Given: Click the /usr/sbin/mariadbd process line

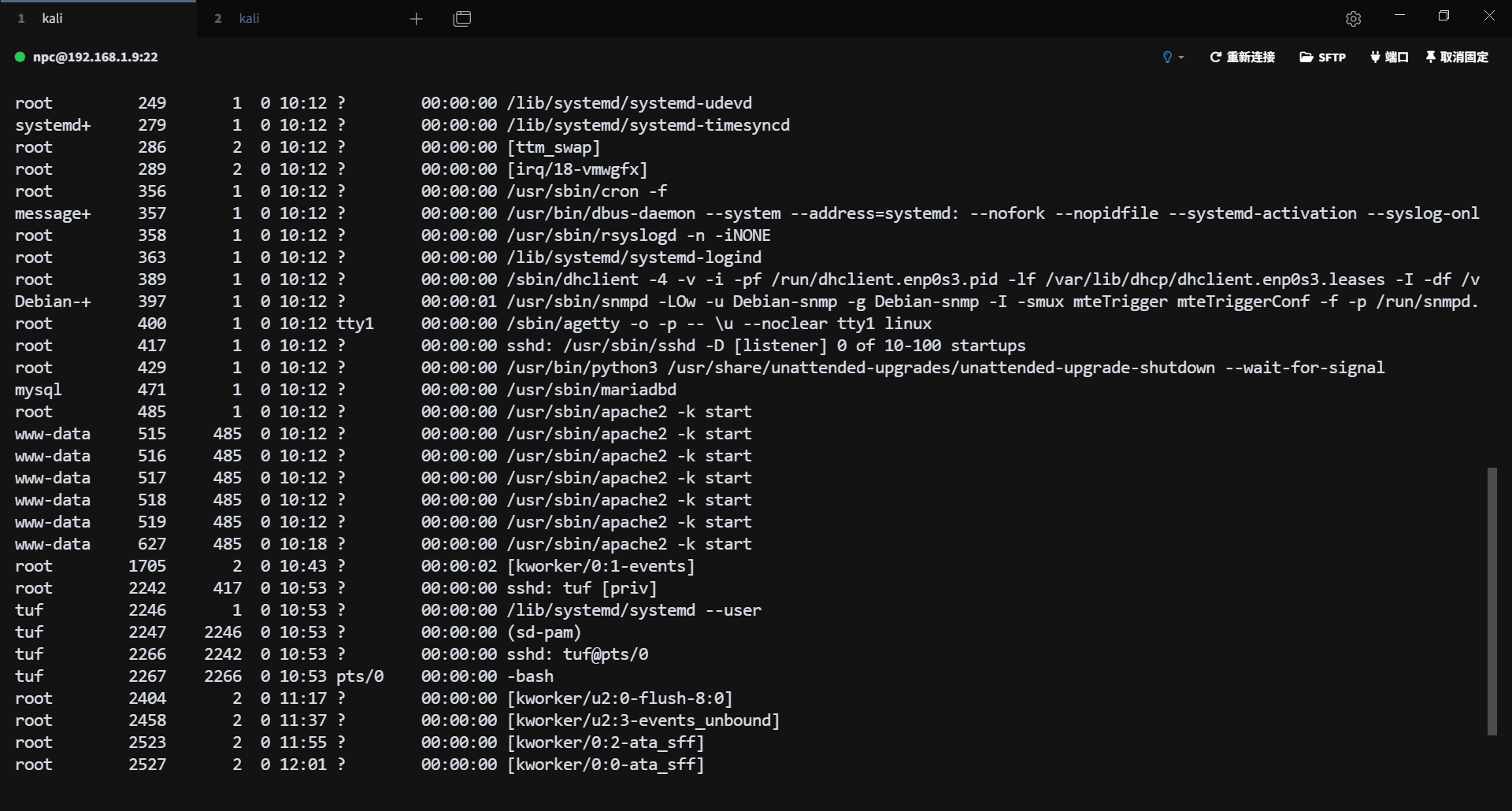Looking at the screenshot, I should click(x=591, y=390).
